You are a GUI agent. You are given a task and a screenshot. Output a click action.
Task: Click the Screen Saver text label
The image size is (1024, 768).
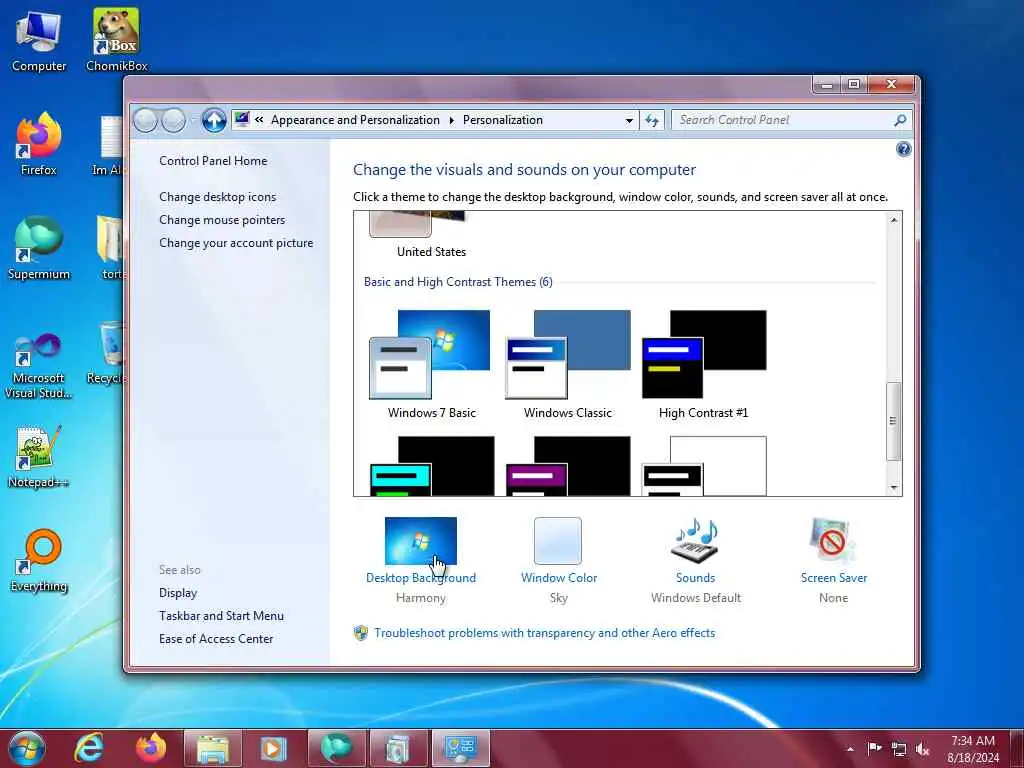pos(834,577)
